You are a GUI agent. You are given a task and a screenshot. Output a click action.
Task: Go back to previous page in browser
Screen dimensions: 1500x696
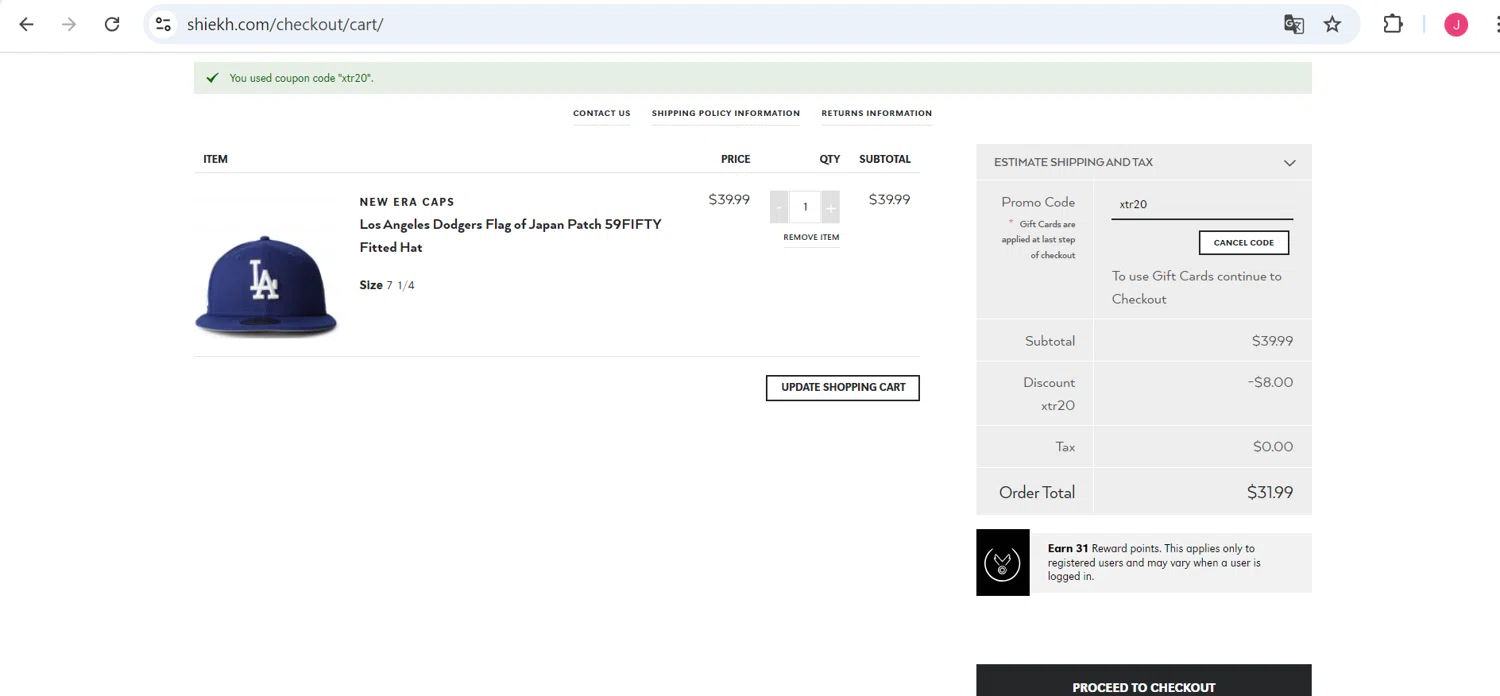[x=26, y=24]
